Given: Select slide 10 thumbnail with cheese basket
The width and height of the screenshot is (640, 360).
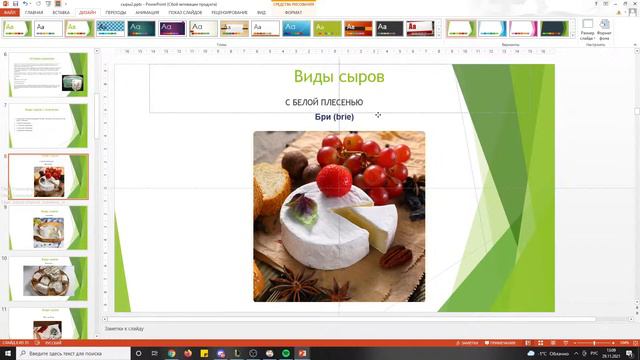Looking at the screenshot, I should point(48,279).
